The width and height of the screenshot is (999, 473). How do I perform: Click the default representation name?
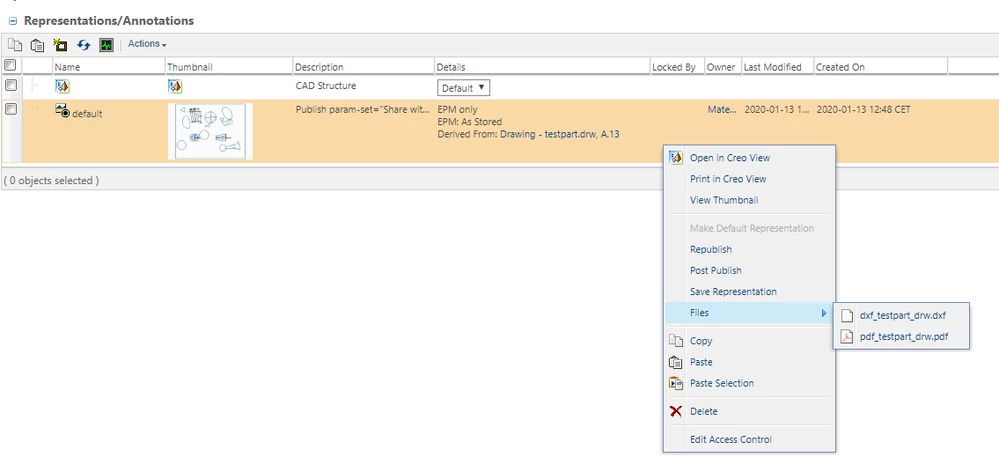click(87, 114)
